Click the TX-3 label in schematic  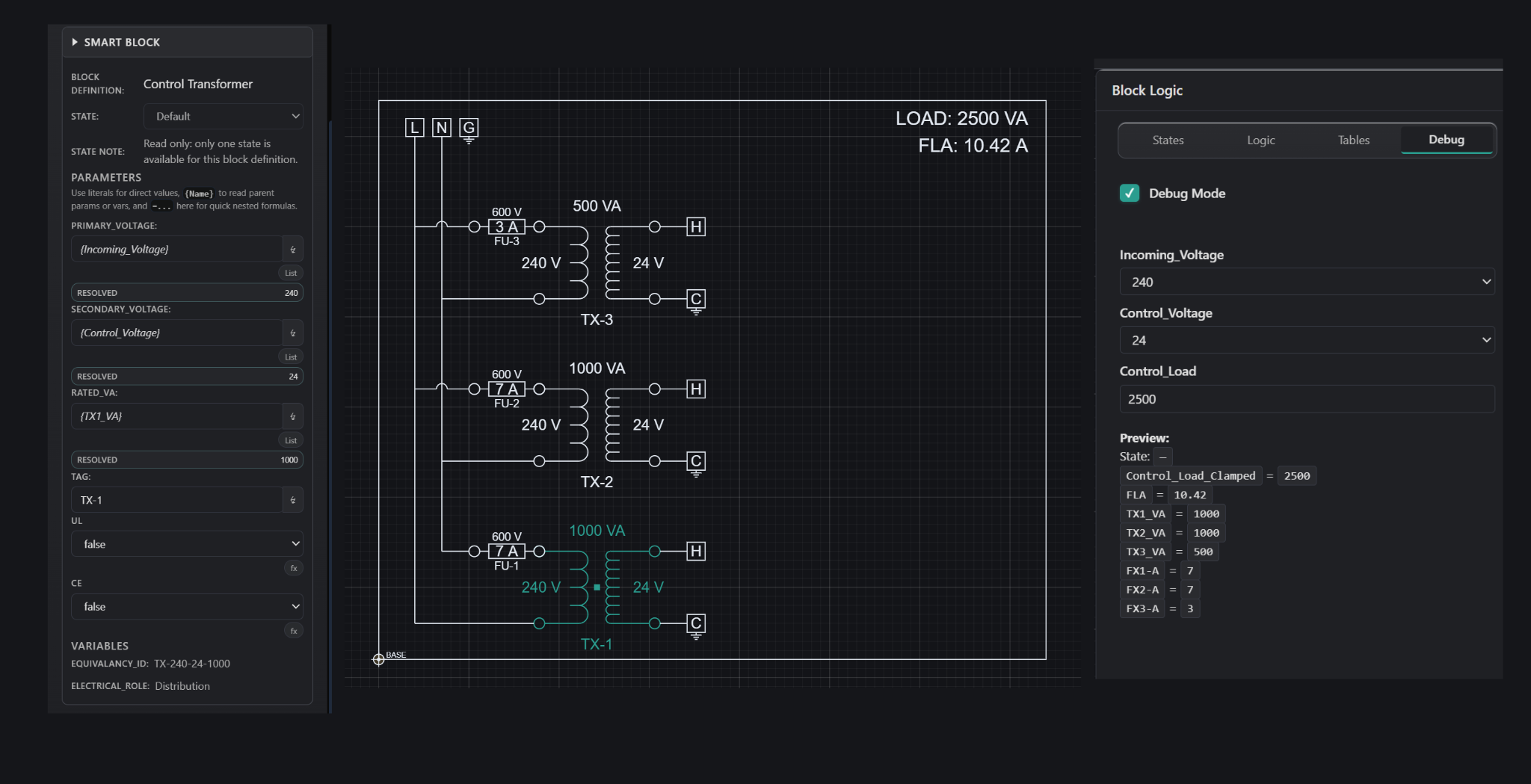597,320
